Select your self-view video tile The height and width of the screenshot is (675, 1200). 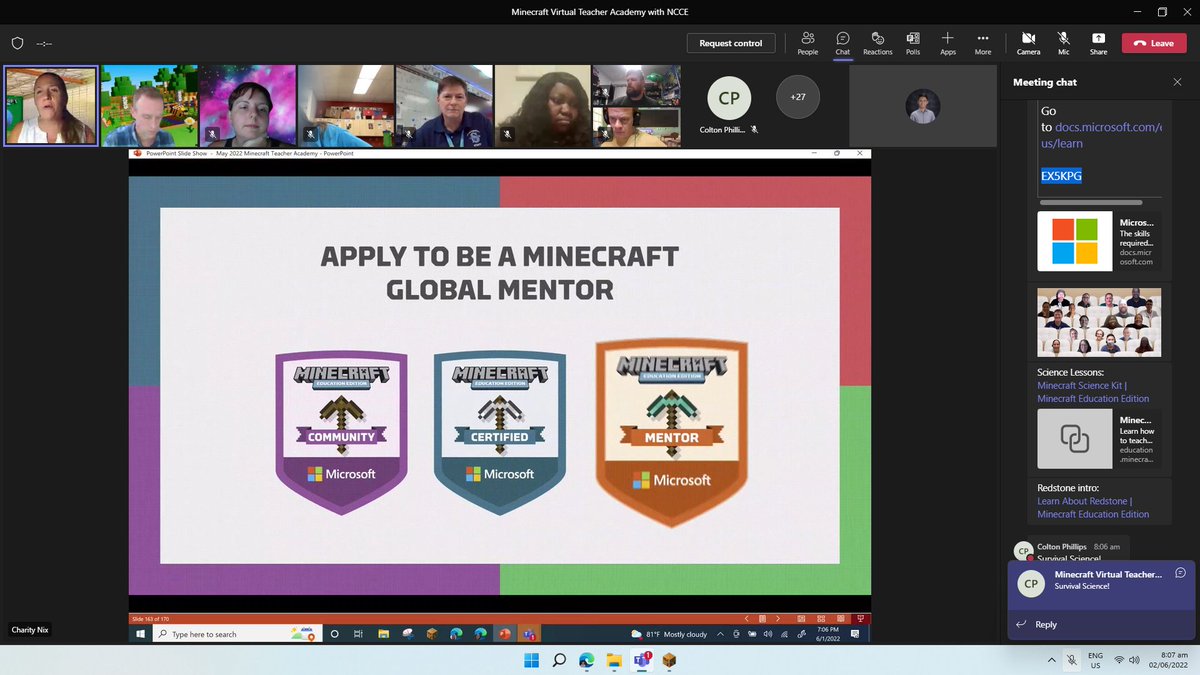923,106
